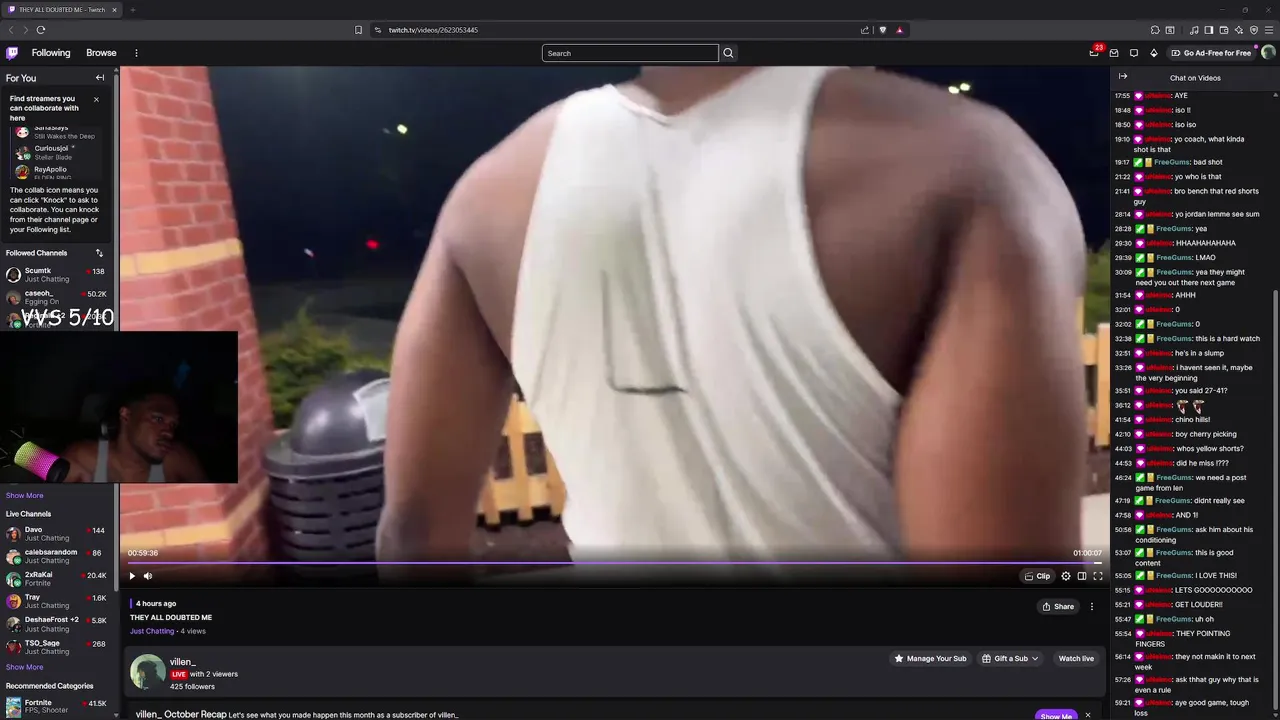Open caseoh_ channel in the sidebar
This screenshot has width=1280, height=720.
[x=57, y=297]
